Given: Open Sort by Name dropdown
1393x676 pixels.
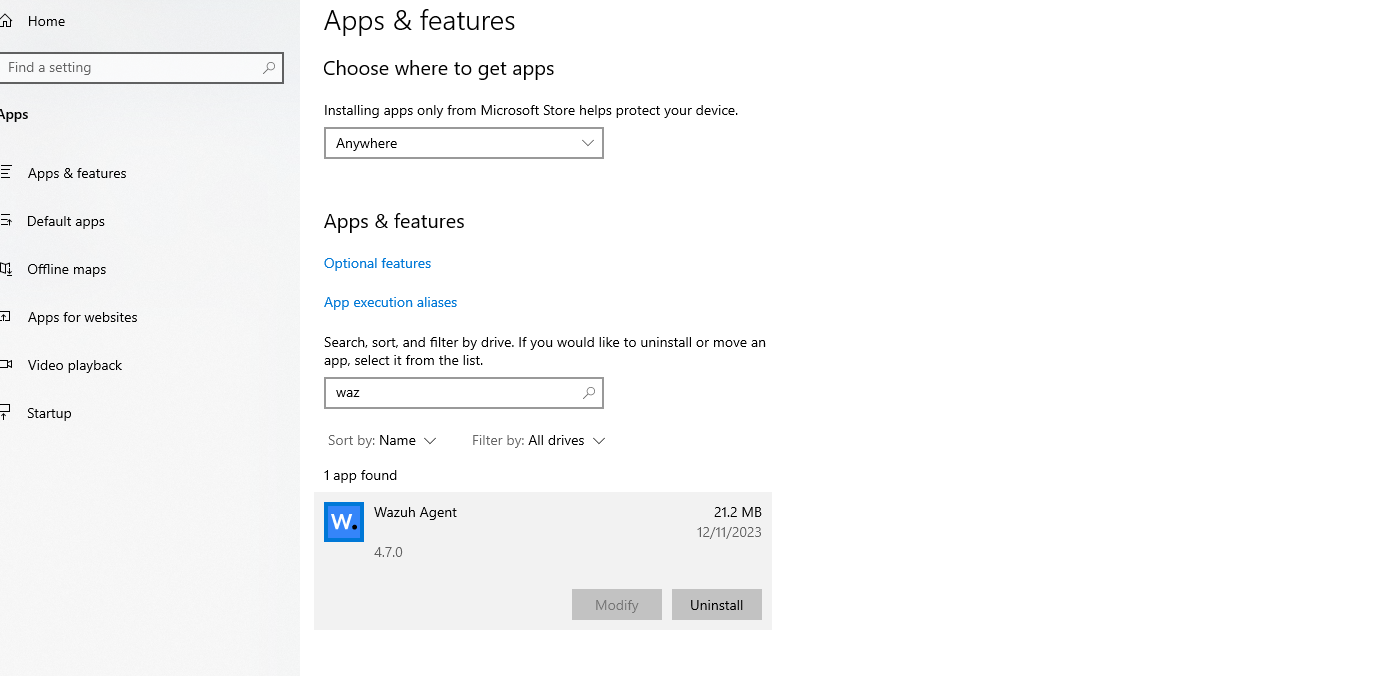Looking at the screenshot, I should click(x=383, y=441).
